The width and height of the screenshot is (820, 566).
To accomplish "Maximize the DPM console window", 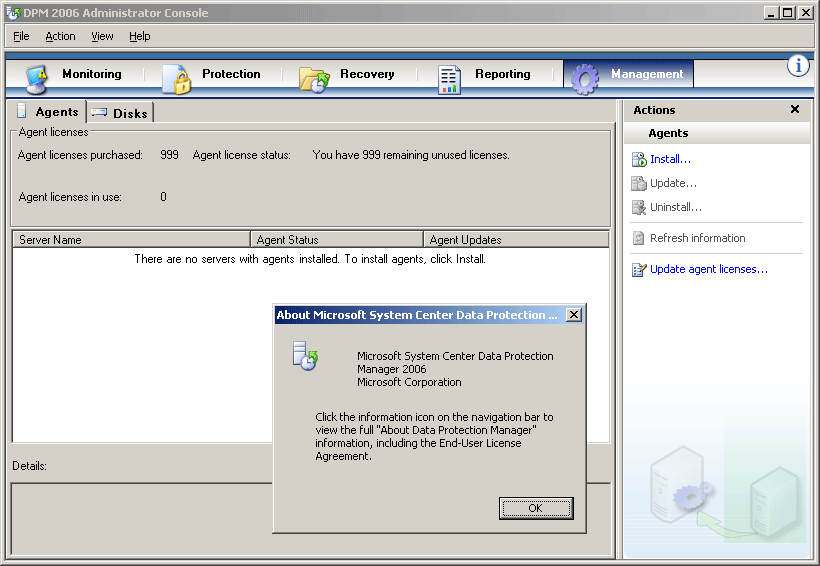I will pos(787,13).
